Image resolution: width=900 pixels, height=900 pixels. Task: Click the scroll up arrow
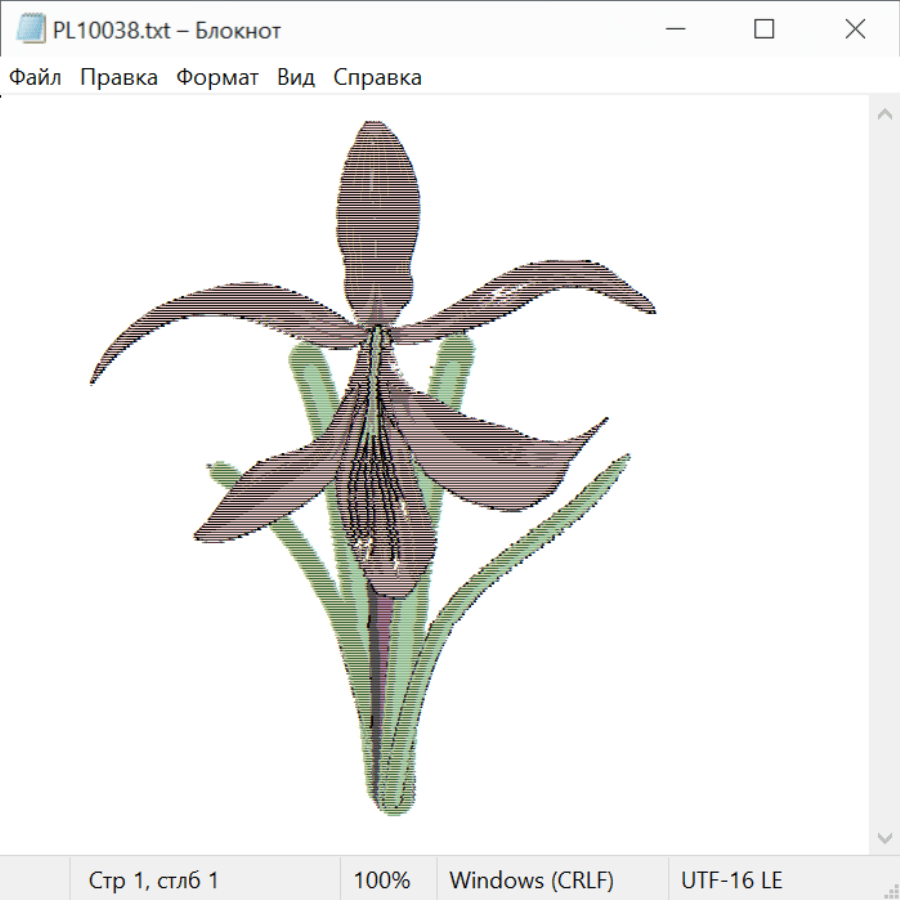point(884,115)
